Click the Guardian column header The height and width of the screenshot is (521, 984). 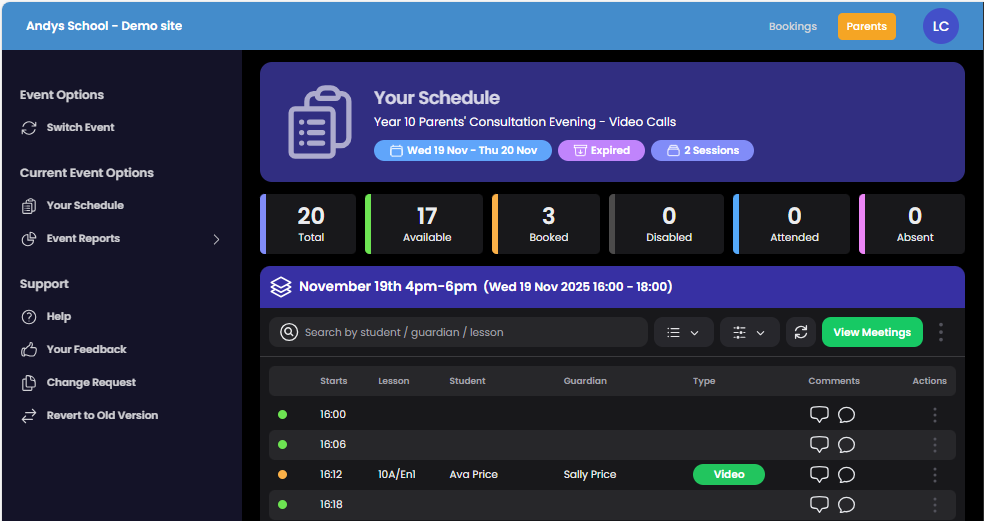(x=585, y=381)
